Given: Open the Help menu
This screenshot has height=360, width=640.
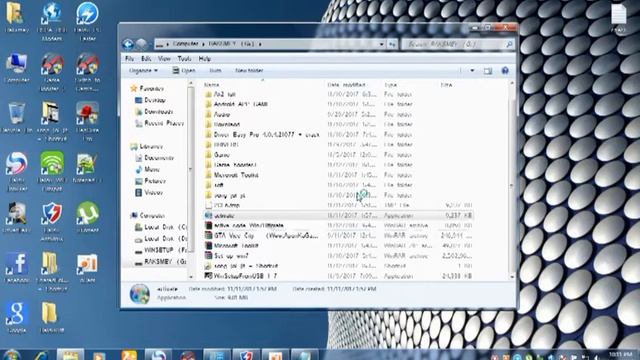Looking at the screenshot, I should [x=204, y=59].
